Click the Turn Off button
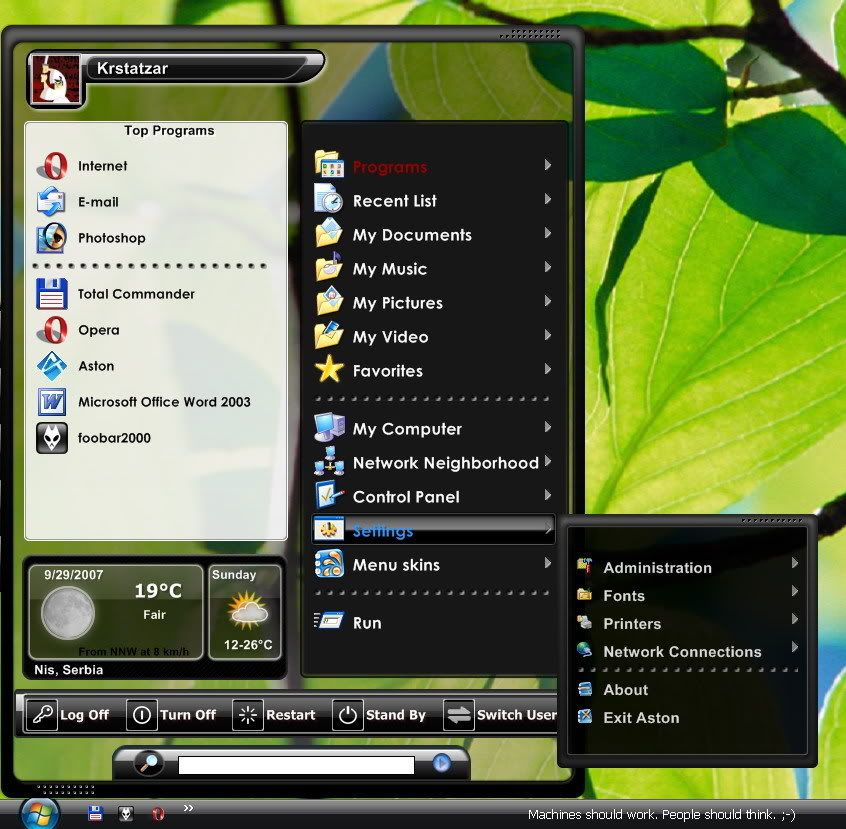This screenshot has height=829, width=846. tap(172, 715)
